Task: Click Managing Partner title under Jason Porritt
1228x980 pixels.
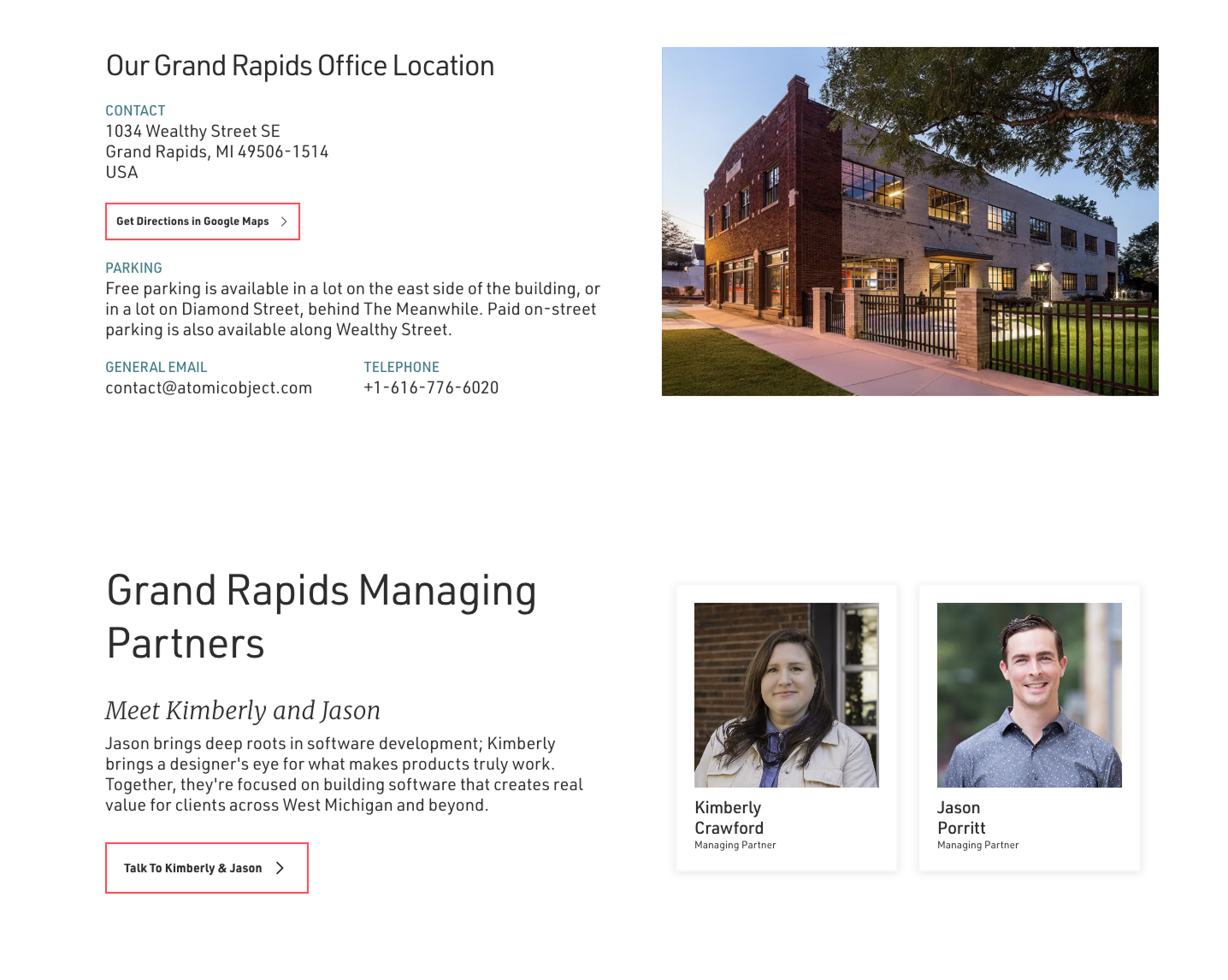Action: point(978,845)
